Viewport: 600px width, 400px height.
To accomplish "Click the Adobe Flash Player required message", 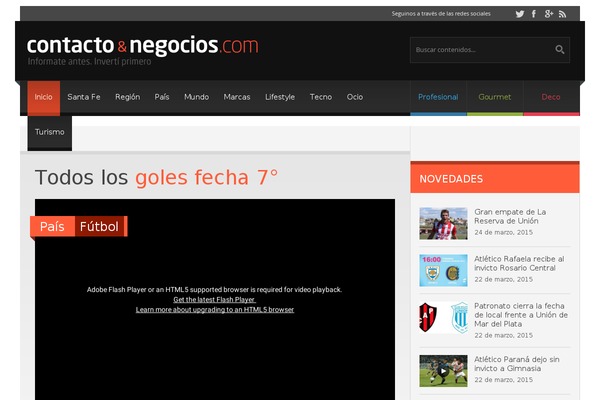I will tap(214, 290).
